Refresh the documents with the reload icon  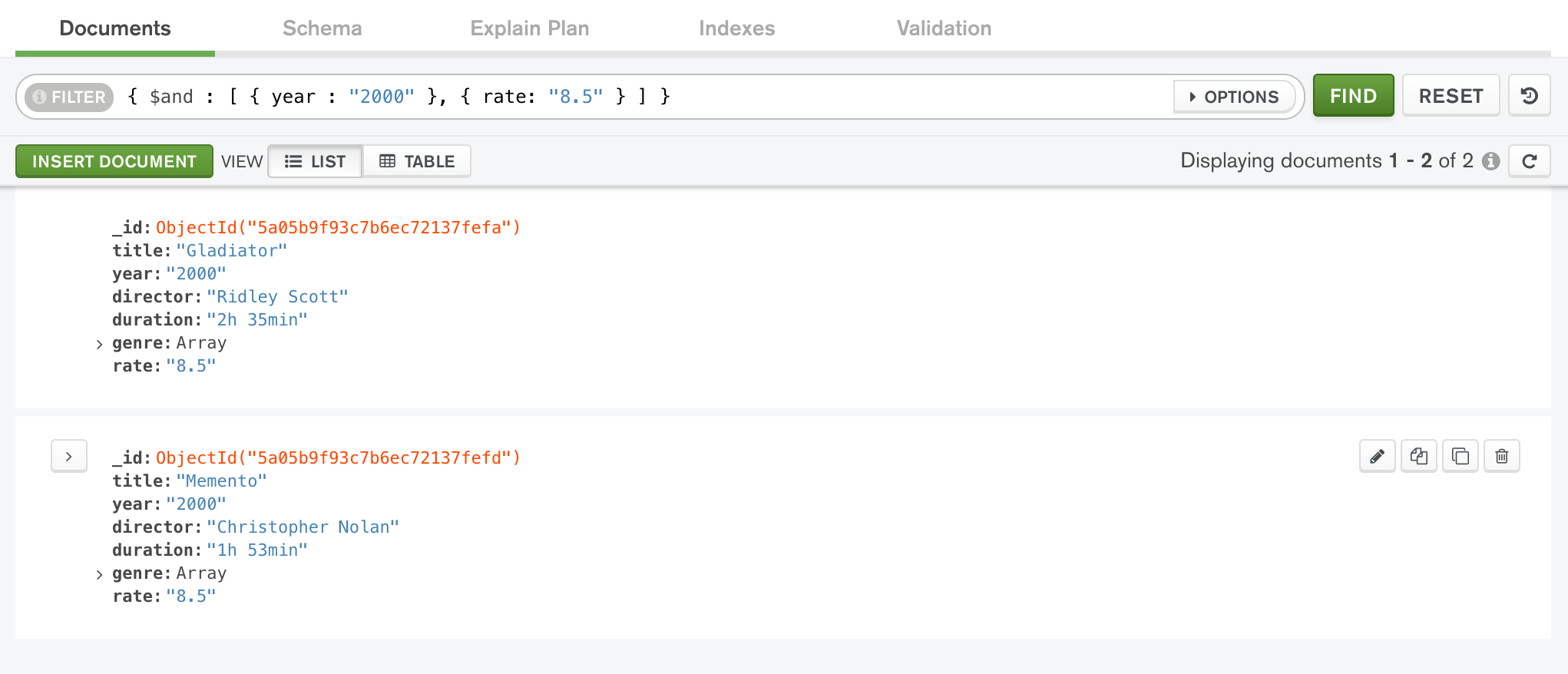[1529, 161]
